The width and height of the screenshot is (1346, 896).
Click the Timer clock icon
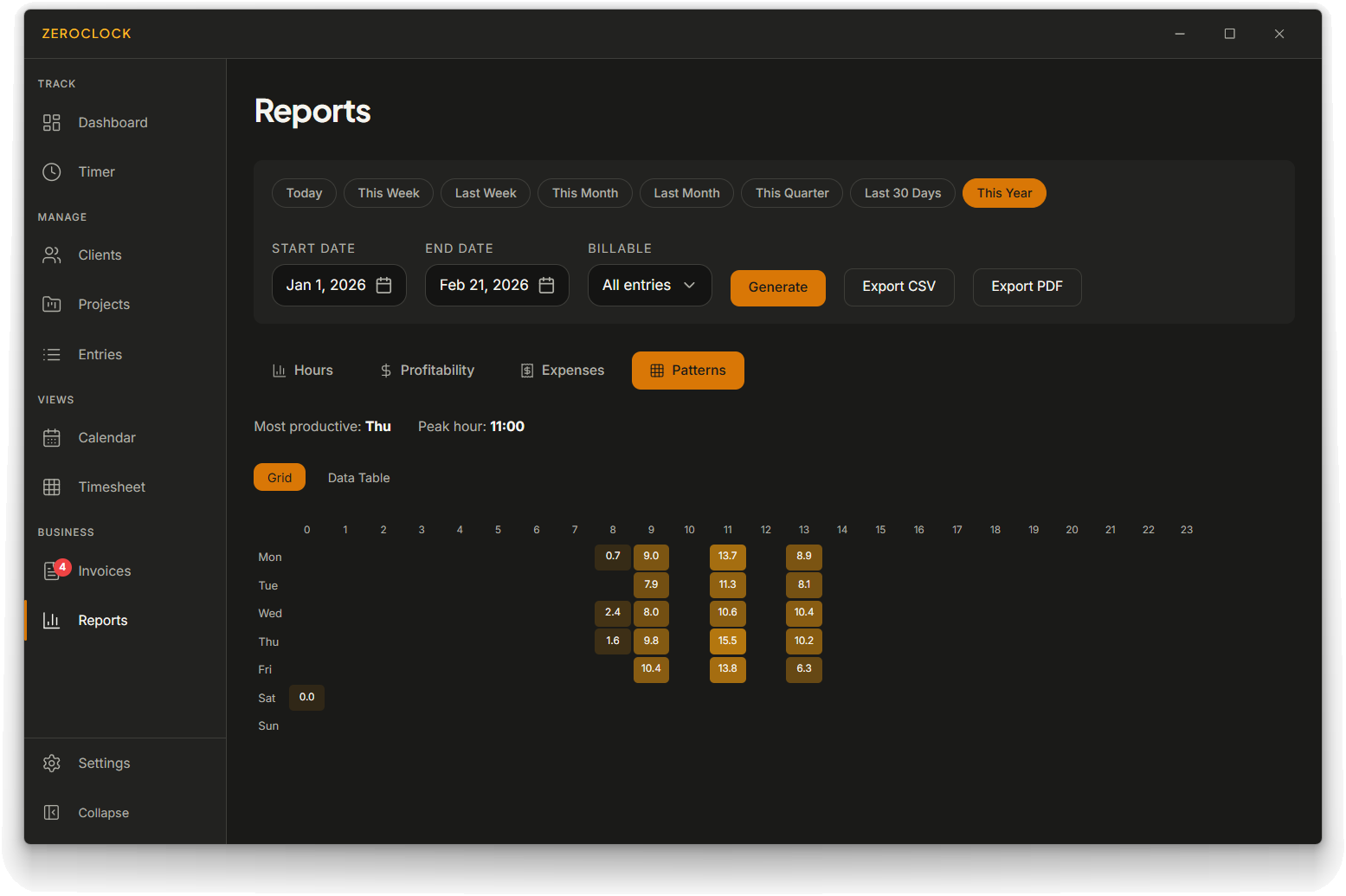(52, 172)
